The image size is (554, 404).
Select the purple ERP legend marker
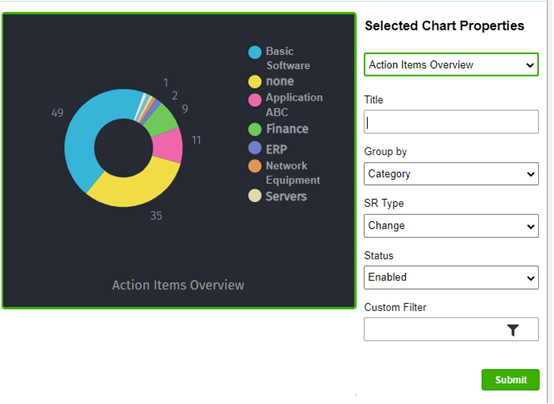click(x=255, y=148)
